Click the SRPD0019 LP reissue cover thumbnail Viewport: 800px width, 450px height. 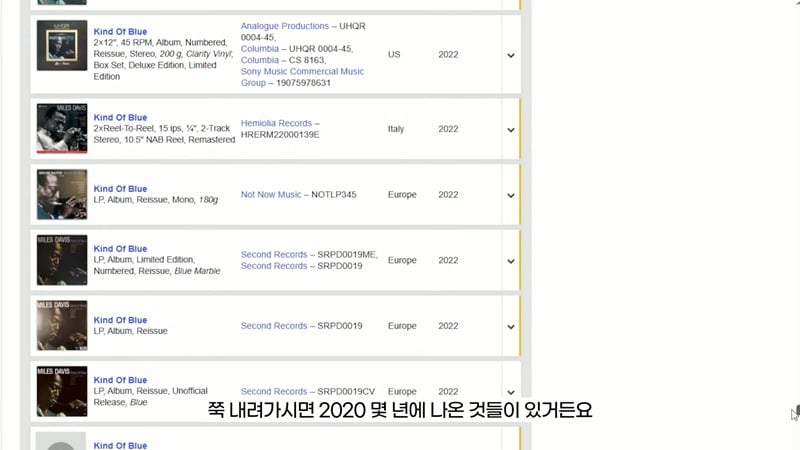62,326
